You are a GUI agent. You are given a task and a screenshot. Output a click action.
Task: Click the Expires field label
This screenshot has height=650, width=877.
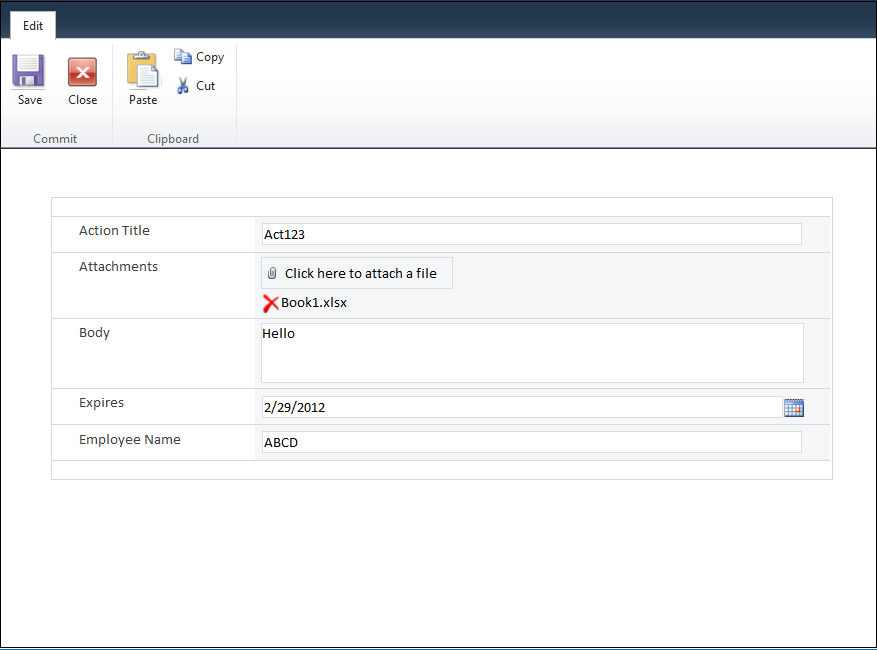[101, 402]
